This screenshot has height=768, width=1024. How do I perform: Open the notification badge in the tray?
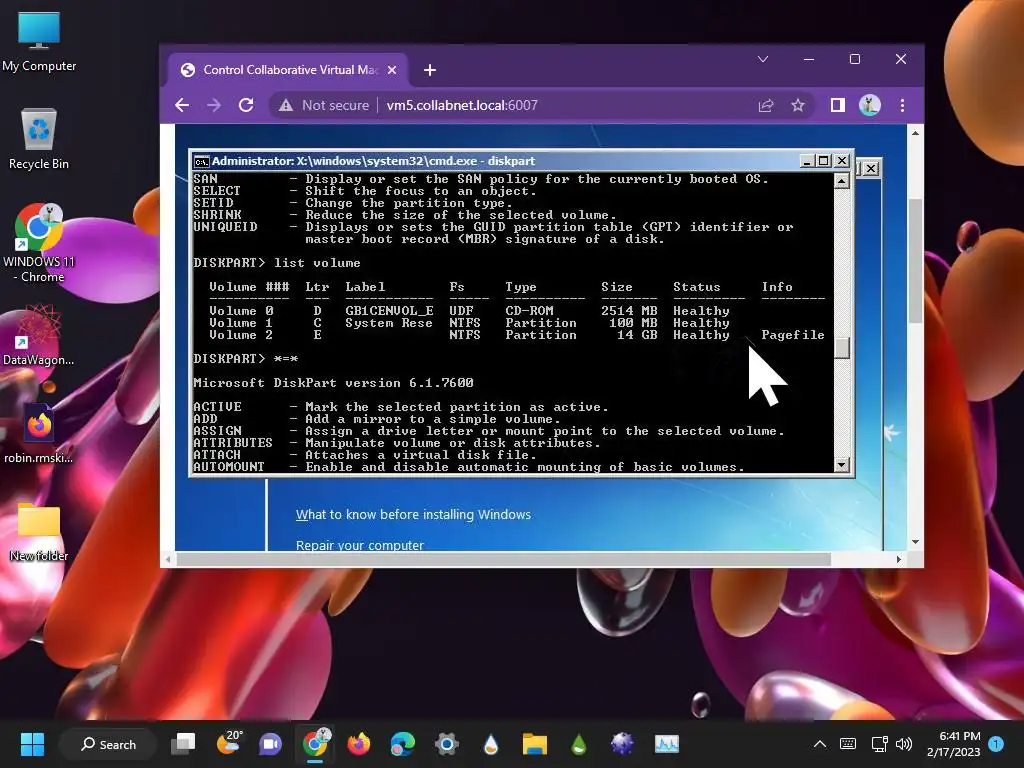pyautogui.click(x=996, y=743)
